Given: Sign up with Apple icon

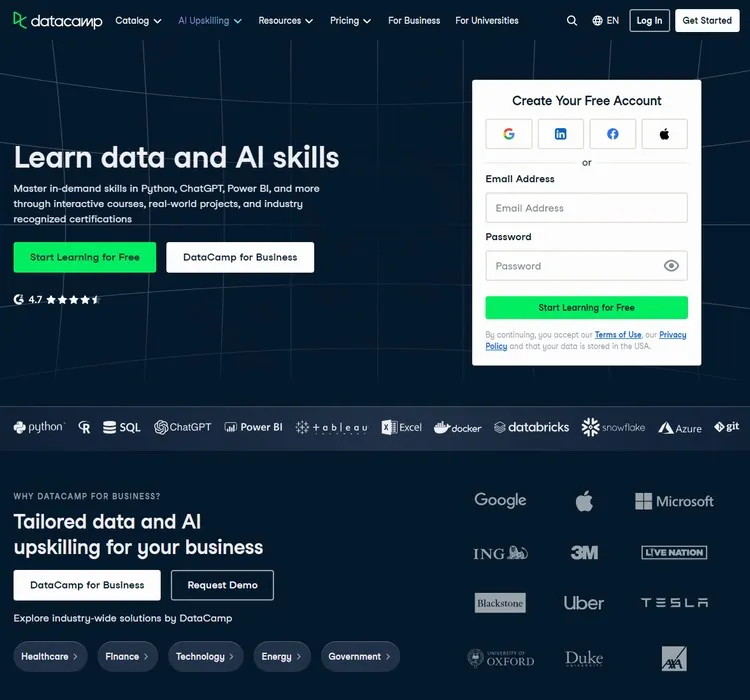Looking at the screenshot, I should pyautogui.click(x=664, y=134).
